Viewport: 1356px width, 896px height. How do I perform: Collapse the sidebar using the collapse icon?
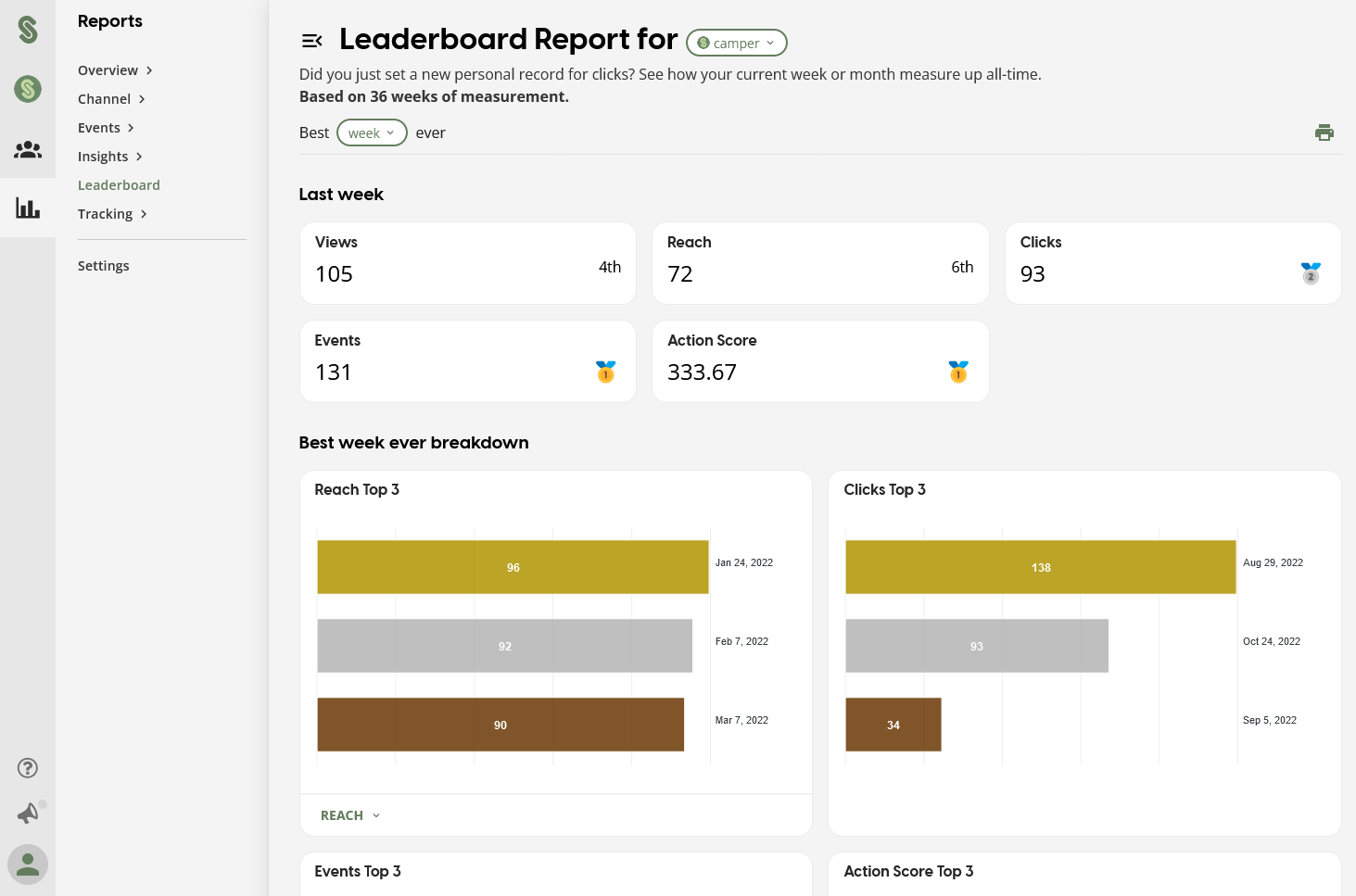coord(311,41)
